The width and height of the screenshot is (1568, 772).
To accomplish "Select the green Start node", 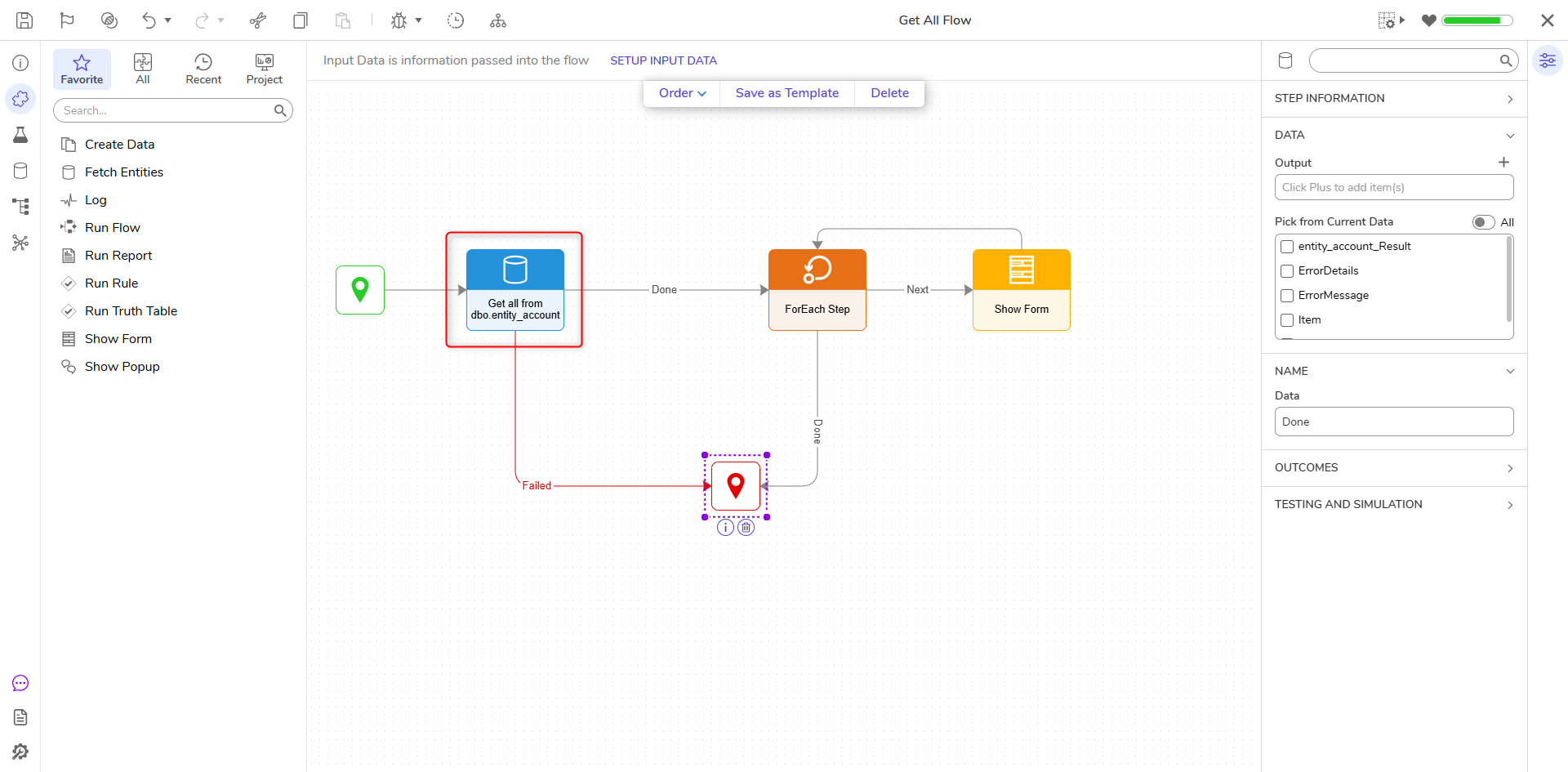I will [x=360, y=290].
